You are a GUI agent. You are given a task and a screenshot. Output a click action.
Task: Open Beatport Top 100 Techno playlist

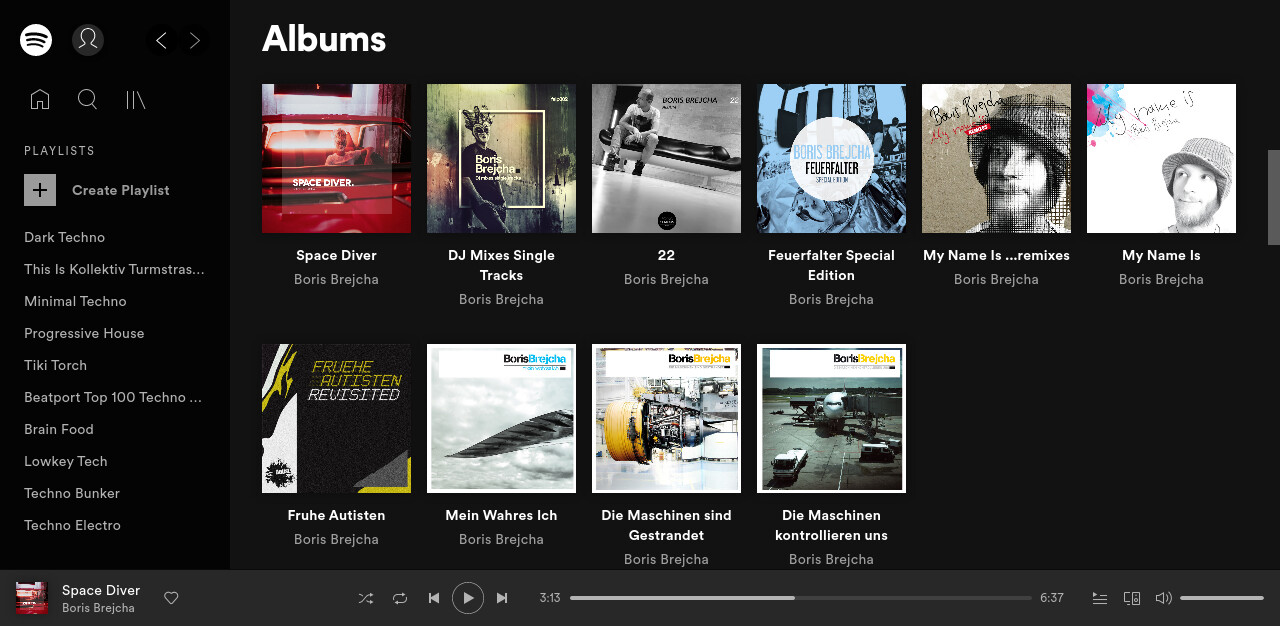pyautogui.click(x=113, y=397)
